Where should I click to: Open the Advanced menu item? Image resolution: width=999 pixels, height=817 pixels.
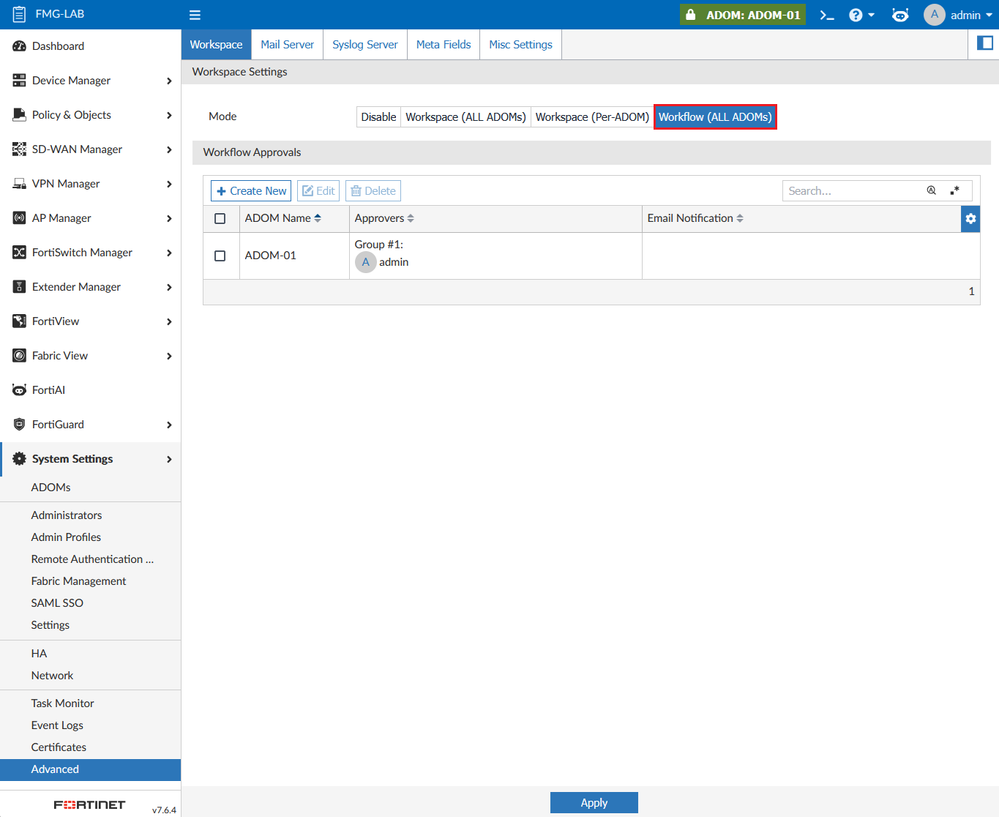click(90, 769)
